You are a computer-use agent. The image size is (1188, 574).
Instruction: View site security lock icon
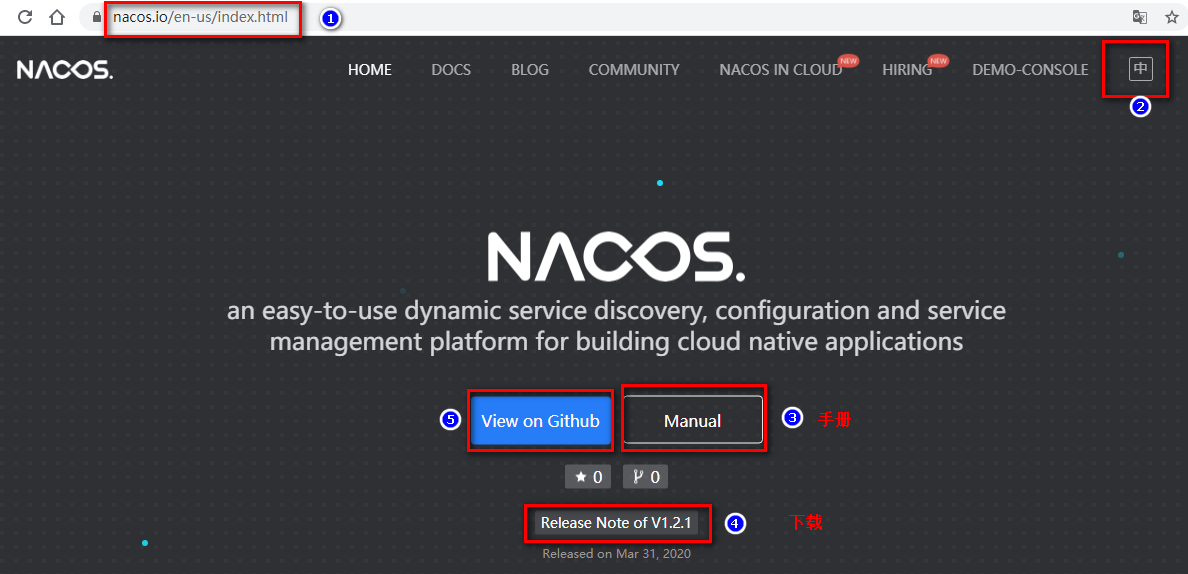tap(95, 17)
